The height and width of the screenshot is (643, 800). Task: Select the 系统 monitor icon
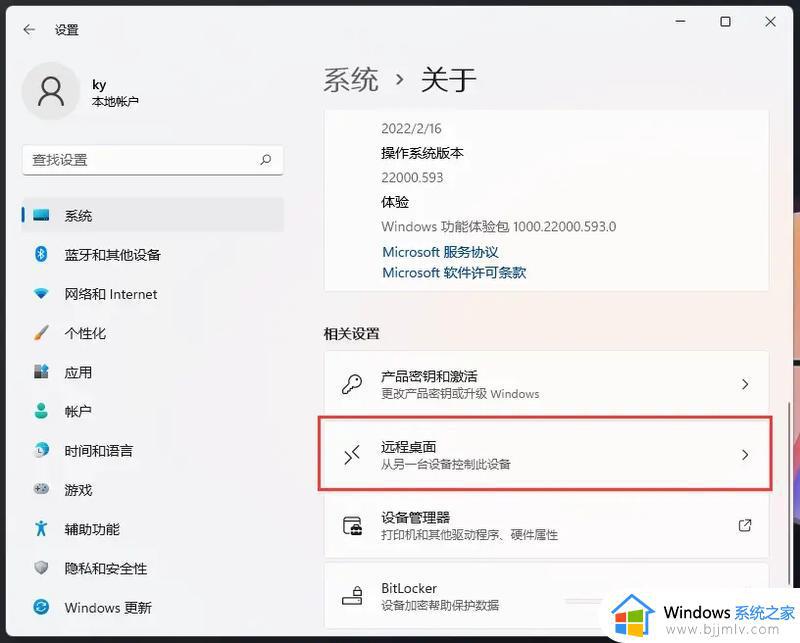point(41,215)
